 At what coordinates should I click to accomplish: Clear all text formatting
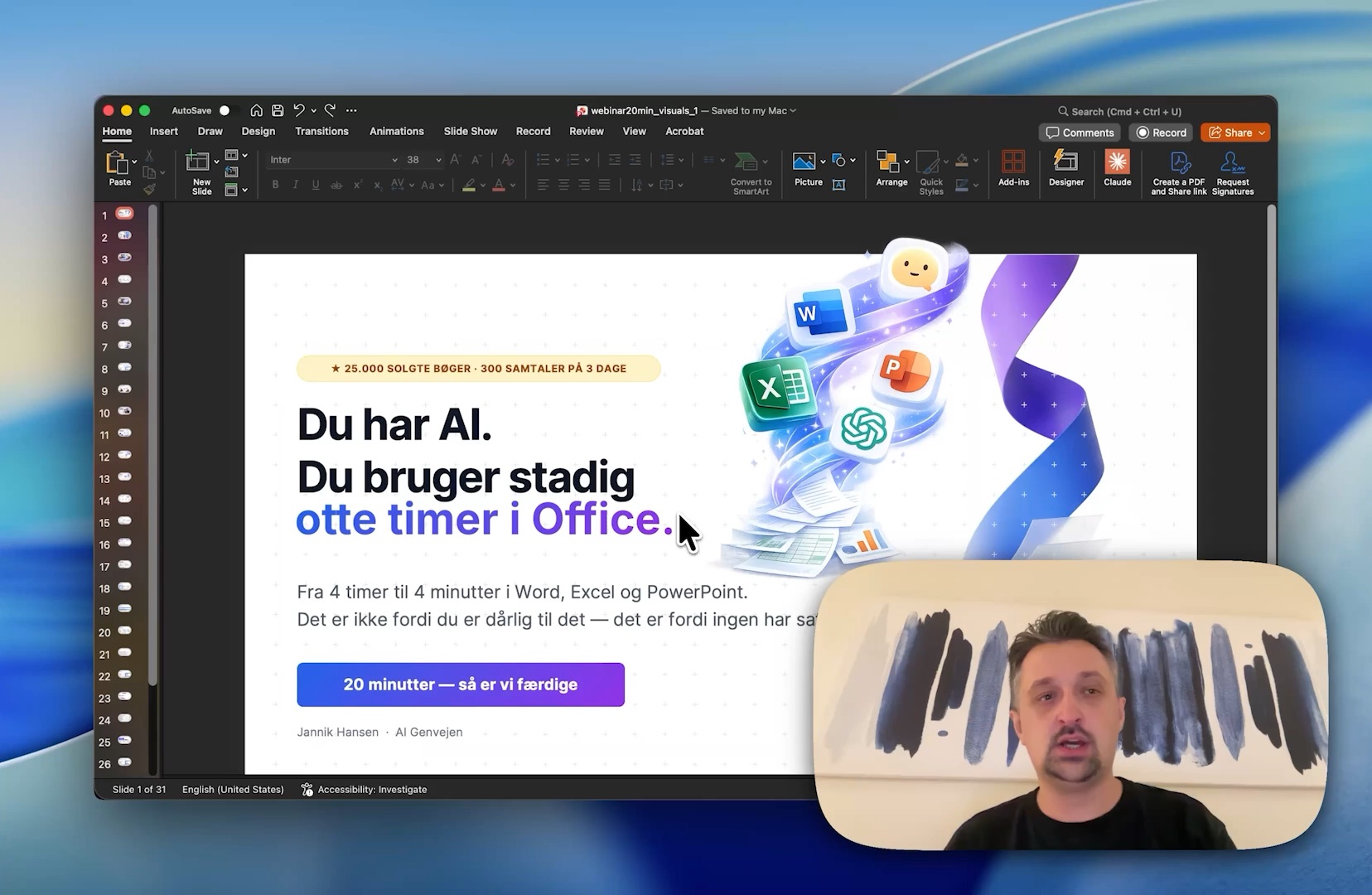(x=508, y=159)
